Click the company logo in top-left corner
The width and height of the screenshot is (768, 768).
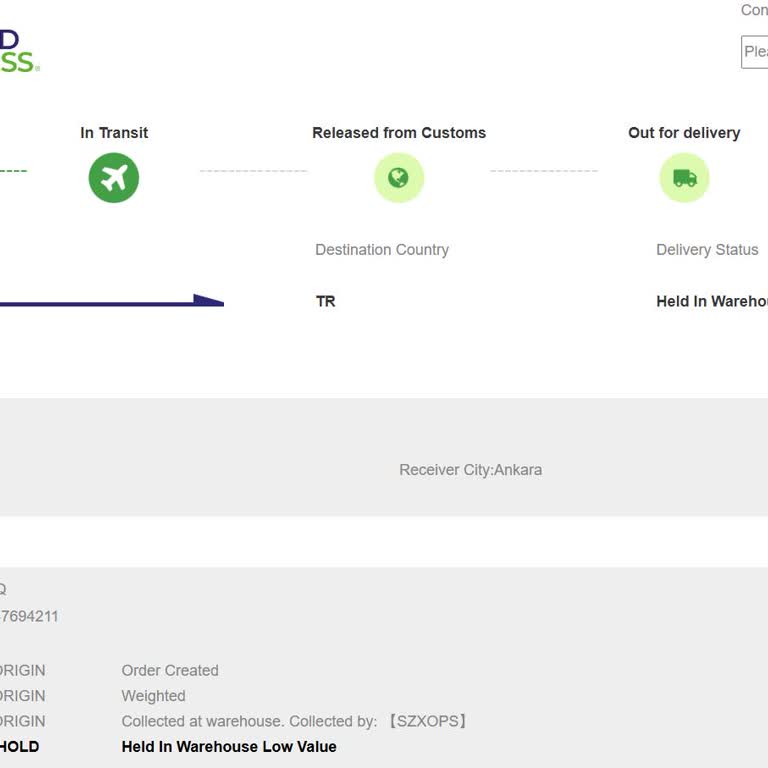click(x=18, y=52)
